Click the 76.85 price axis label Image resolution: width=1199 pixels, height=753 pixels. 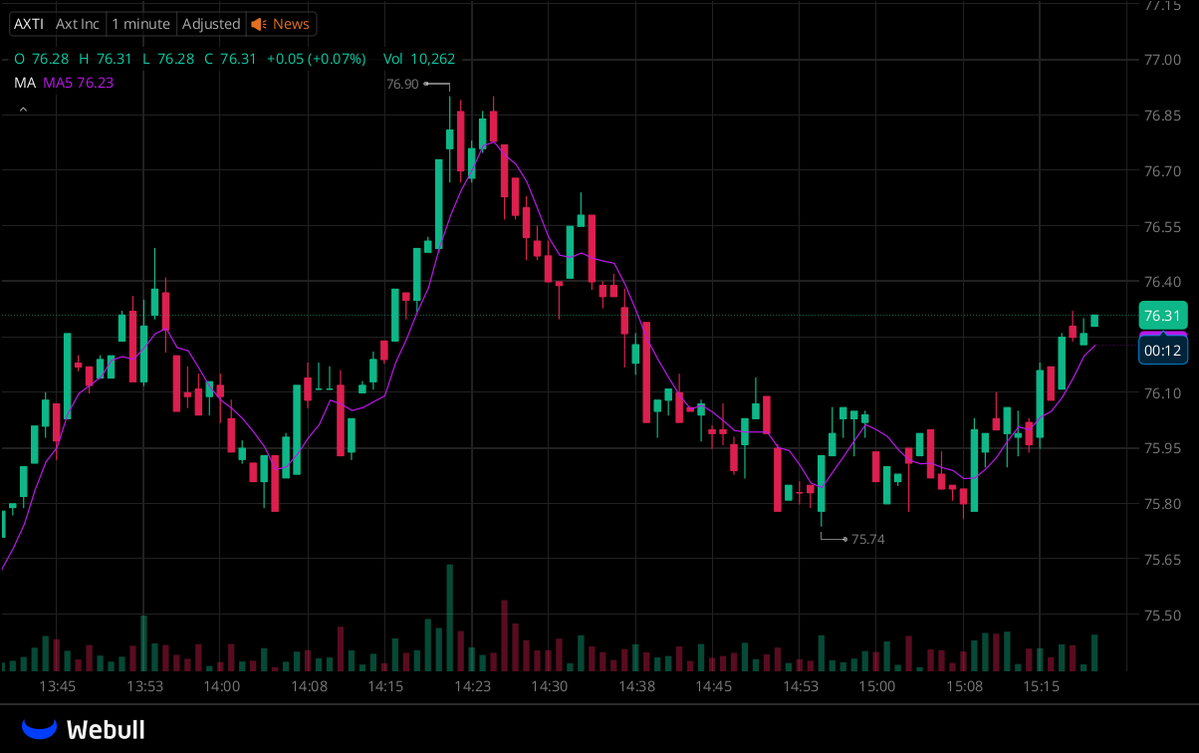tap(1162, 115)
